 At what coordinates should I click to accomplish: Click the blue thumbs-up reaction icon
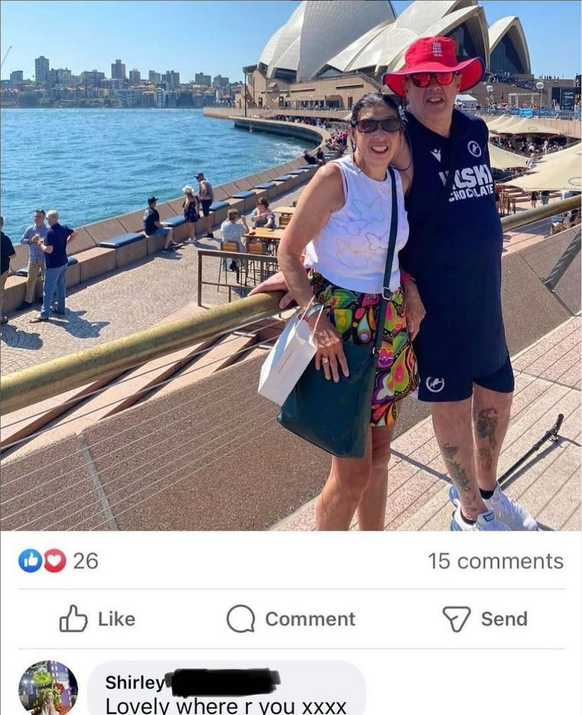tap(30, 561)
